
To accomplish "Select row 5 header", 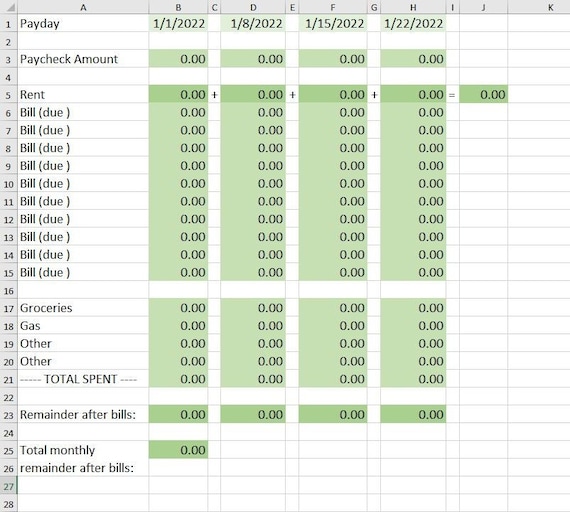I will pyautogui.click(x=9, y=95).
